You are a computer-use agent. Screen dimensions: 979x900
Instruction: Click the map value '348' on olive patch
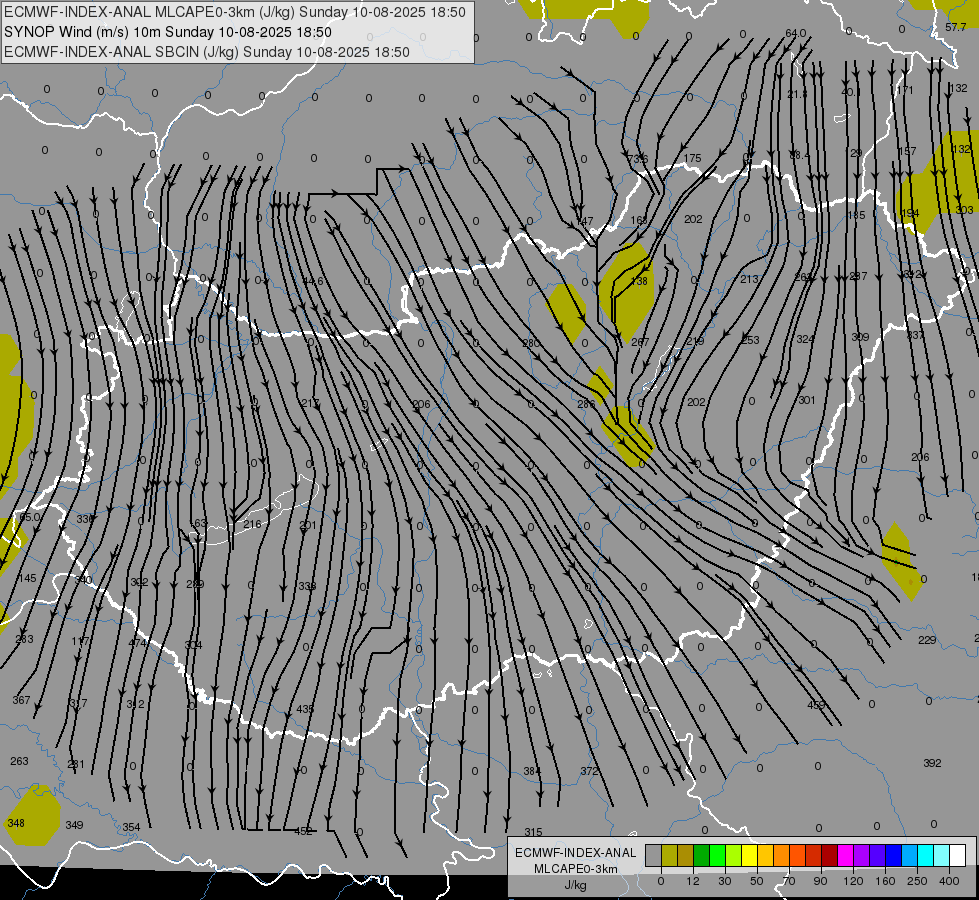point(16,823)
